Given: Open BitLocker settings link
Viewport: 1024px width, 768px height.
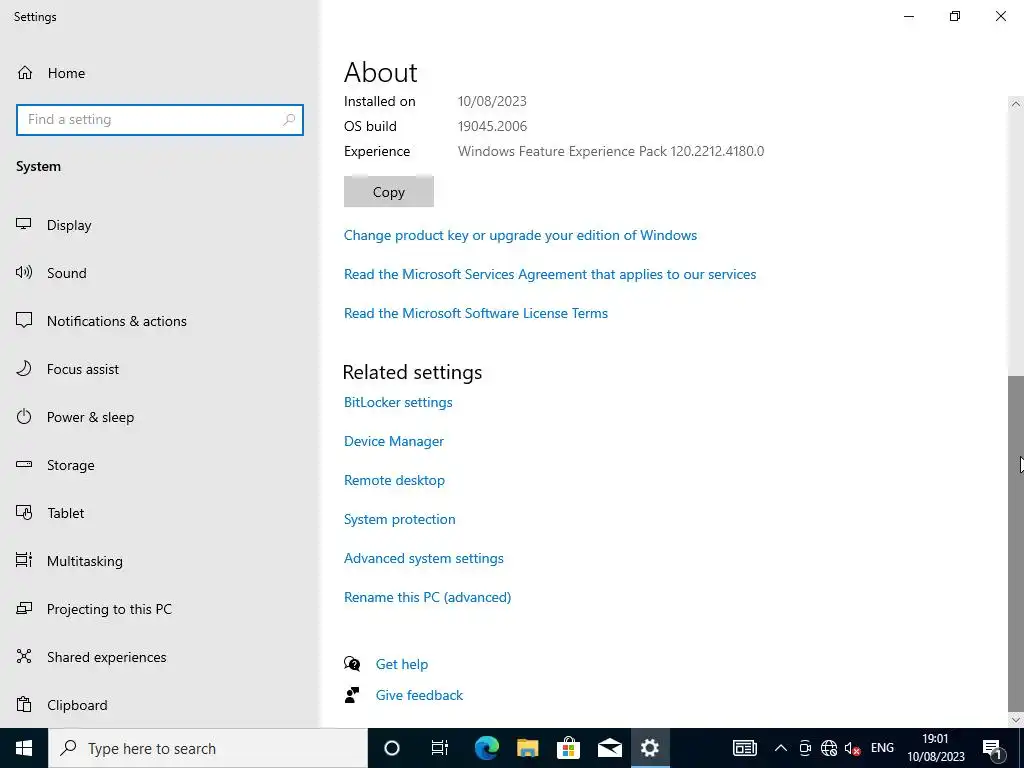Looking at the screenshot, I should (398, 402).
